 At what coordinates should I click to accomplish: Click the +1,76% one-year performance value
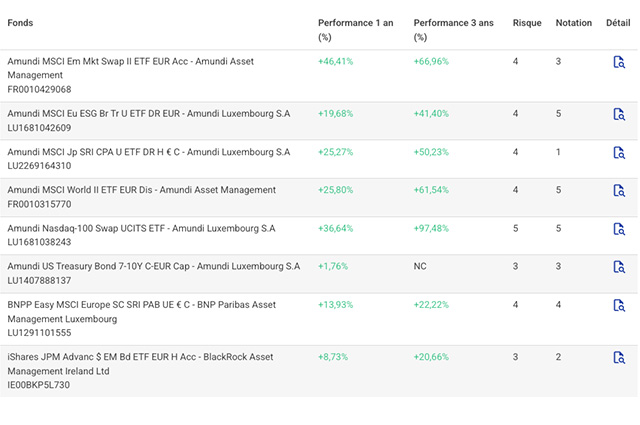coord(333,266)
